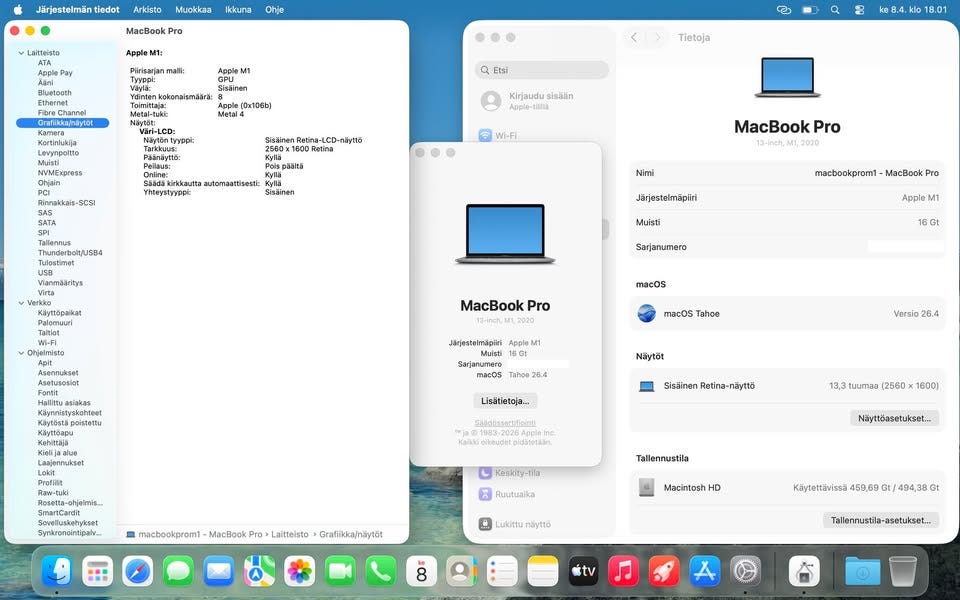960x600 pixels.
Task: Open the Trash in the Dock
Action: click(x=902, y=571)
